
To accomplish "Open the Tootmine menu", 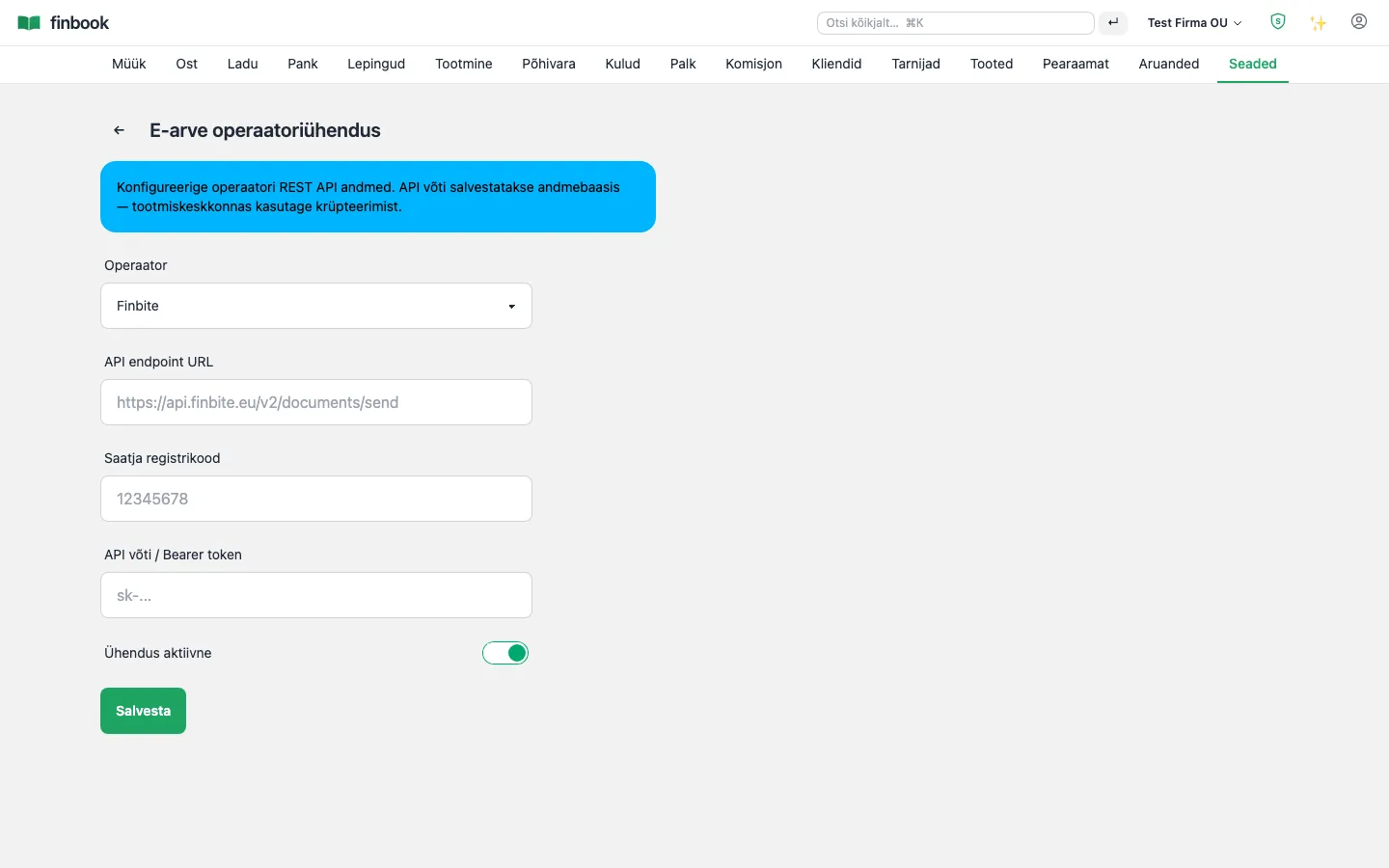I will [x=464, y=64].
